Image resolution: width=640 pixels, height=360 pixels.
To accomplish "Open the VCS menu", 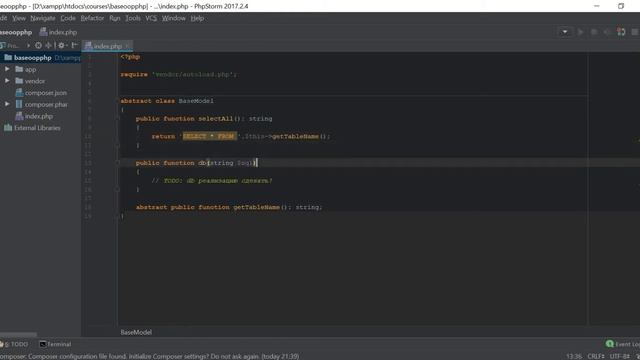I will 151,18.
